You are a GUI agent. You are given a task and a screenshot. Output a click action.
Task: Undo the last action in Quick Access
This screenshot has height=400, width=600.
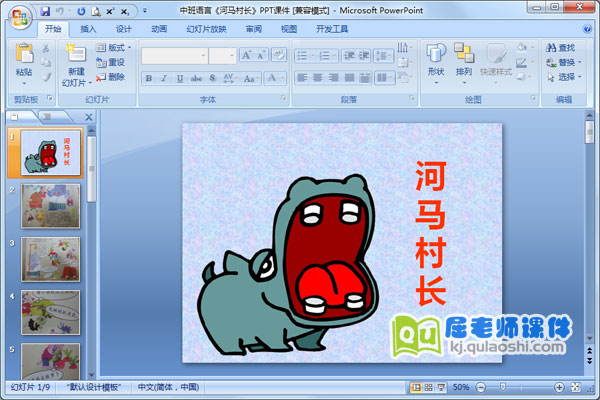[x=60, y=11]
